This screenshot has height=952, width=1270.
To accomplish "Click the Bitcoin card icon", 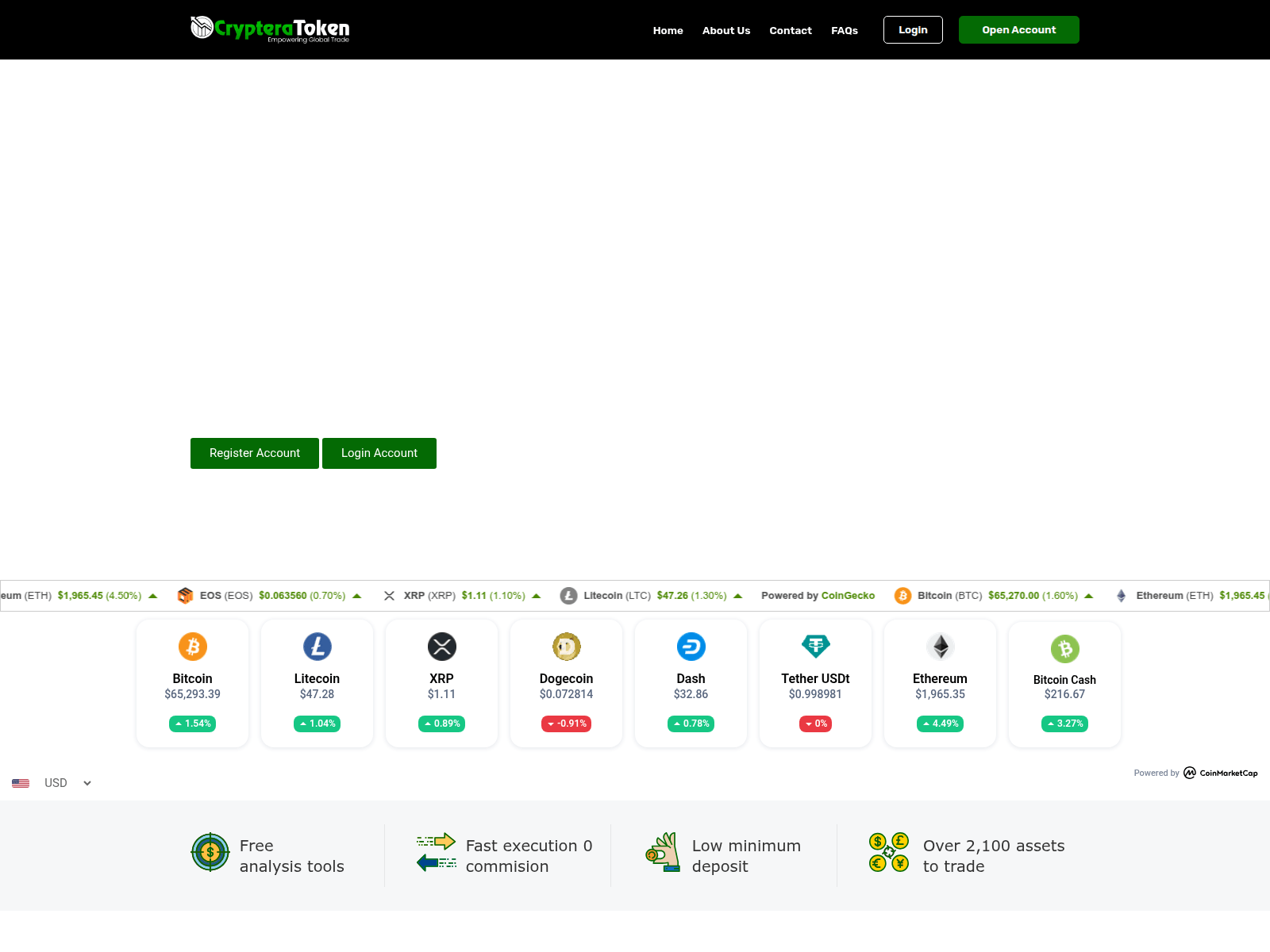I will tap(193, 647).
